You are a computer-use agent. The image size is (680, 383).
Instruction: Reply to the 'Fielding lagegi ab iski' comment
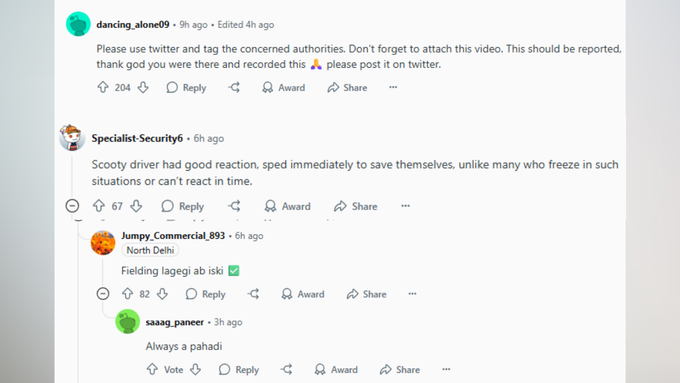click(206, 294)
